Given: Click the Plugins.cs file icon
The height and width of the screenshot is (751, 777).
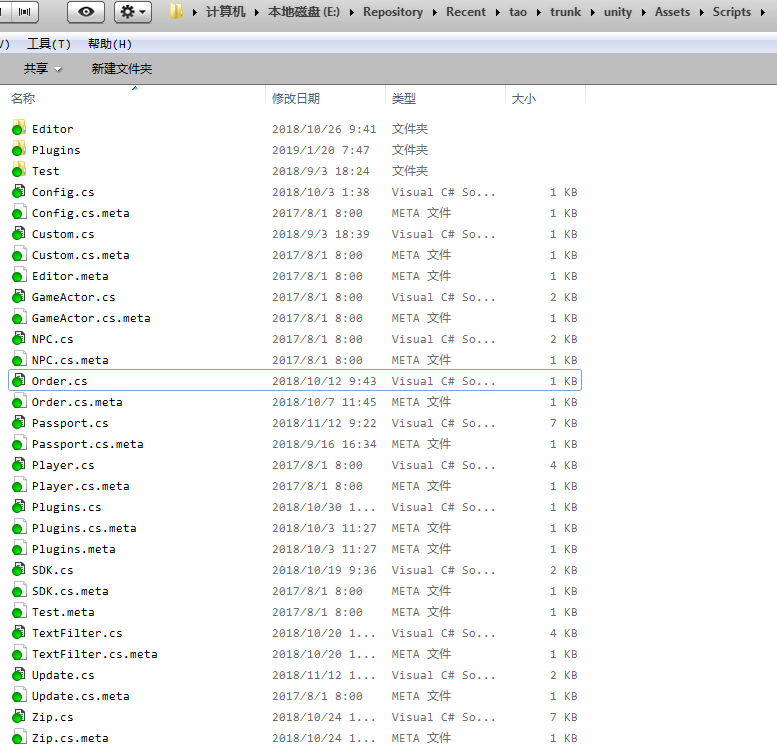Looking at the screenshot, I should click(18, 506).
